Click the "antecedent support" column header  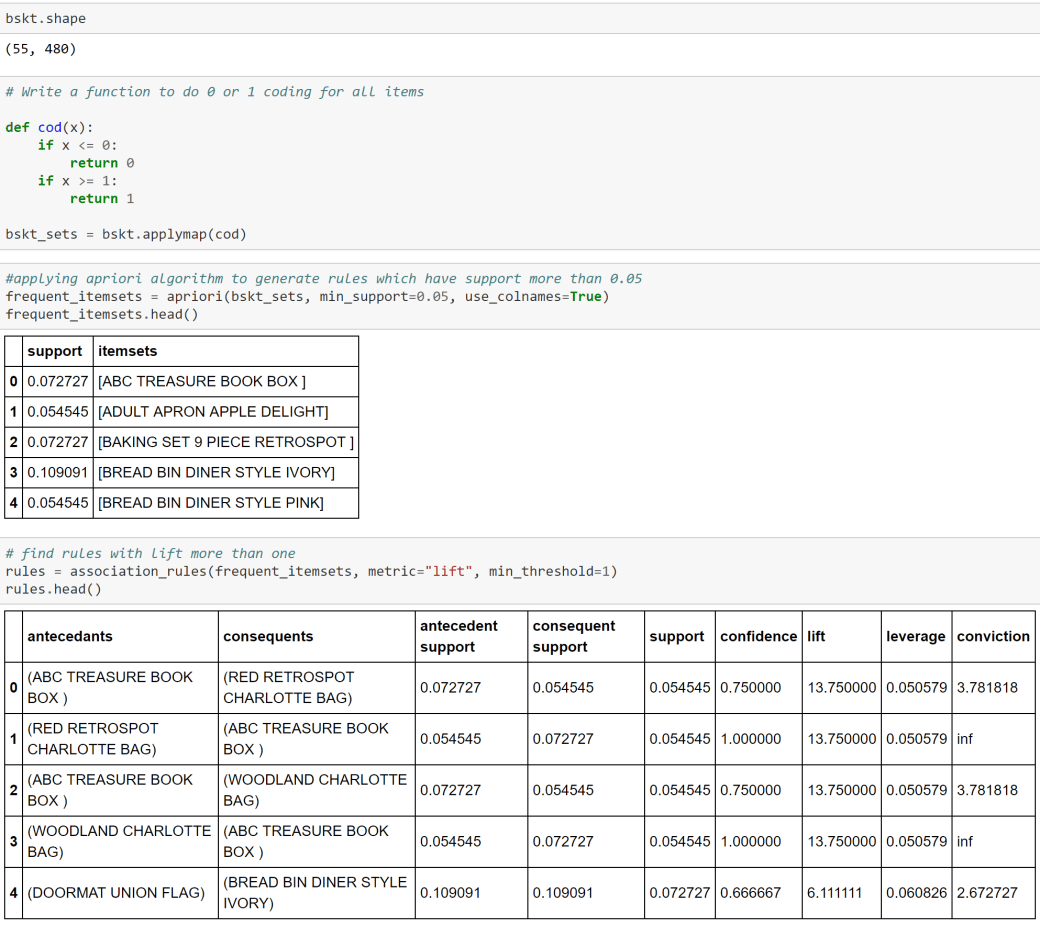click(472, 637)
